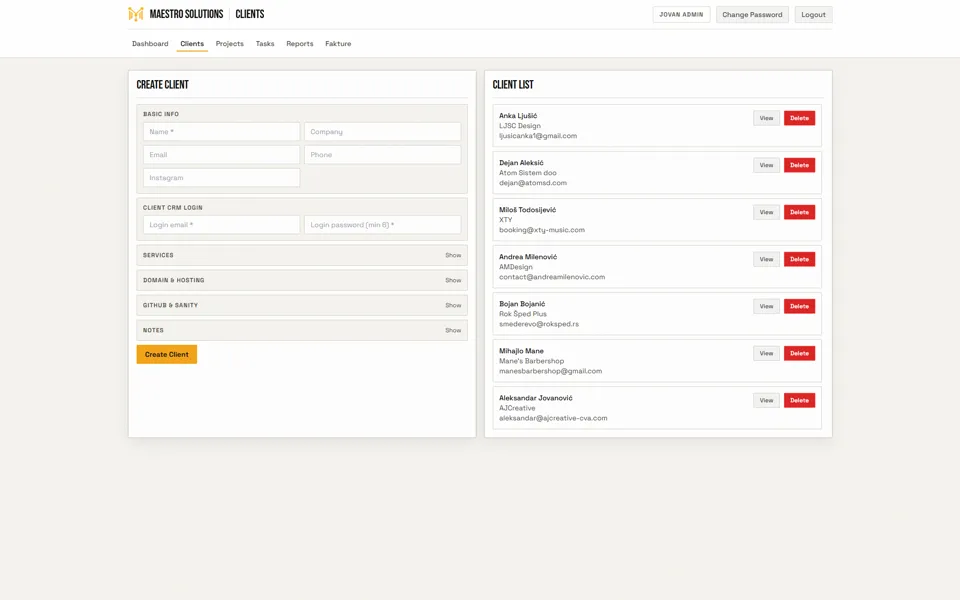This screenshot has height=600, width=960.
Task: Click the Maestro Solutions logo icon
Action: tap(135, 14)
